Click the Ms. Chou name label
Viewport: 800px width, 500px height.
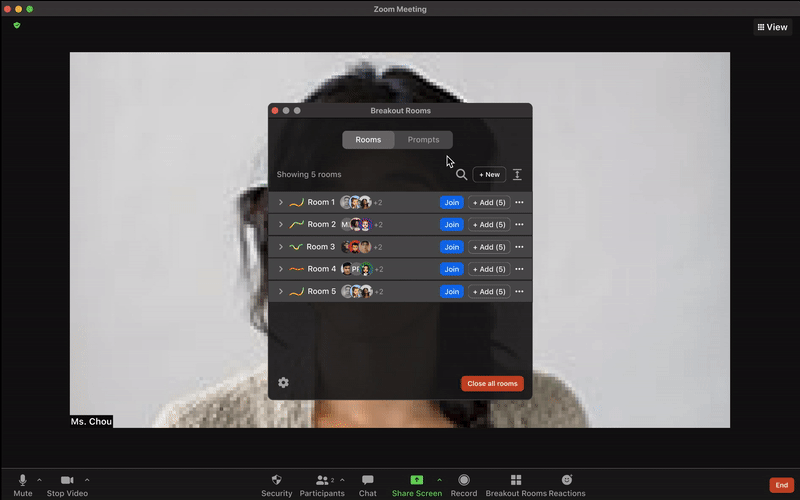coord(91,421)
